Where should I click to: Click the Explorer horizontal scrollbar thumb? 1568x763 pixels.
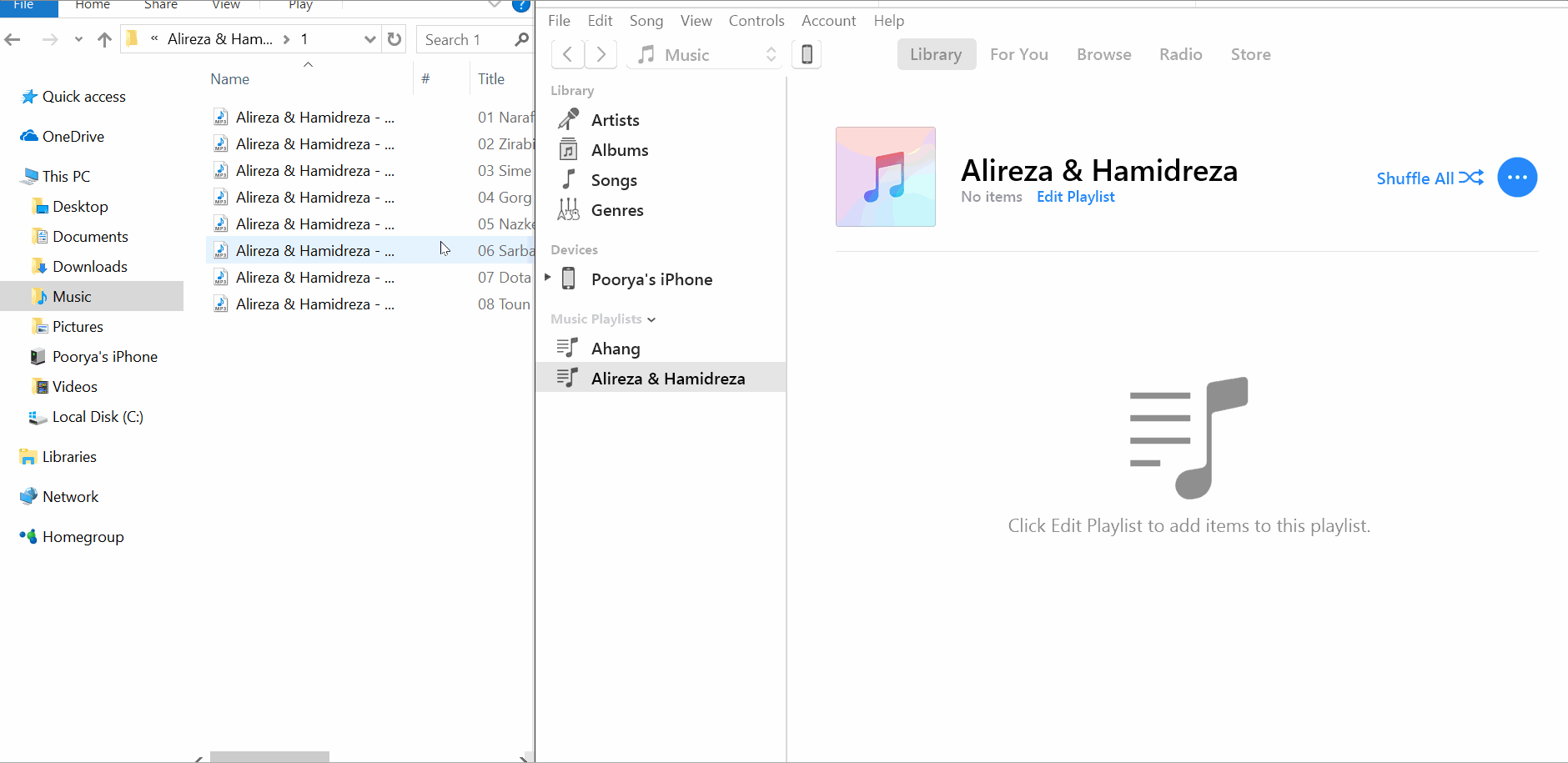coord(269,757)
